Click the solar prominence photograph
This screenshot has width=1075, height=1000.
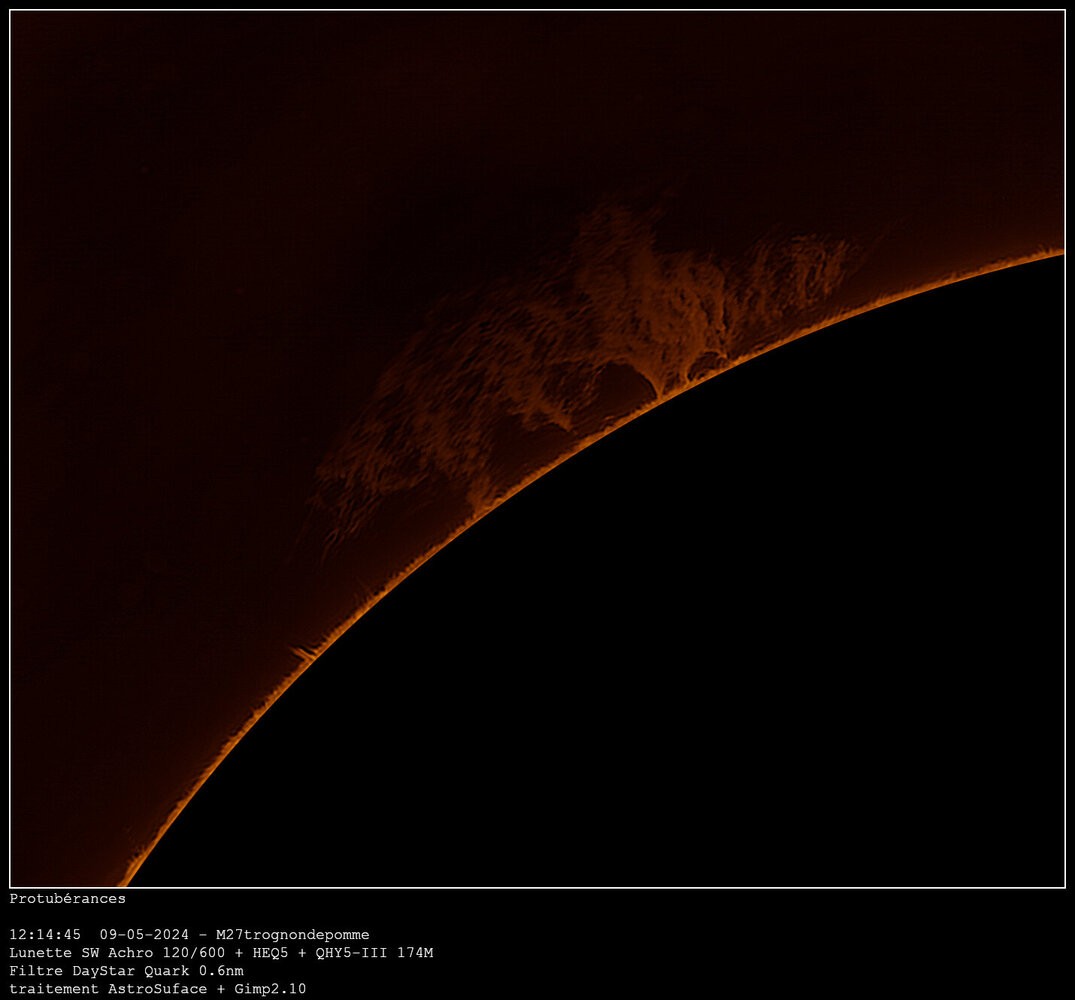pos(538,449)
